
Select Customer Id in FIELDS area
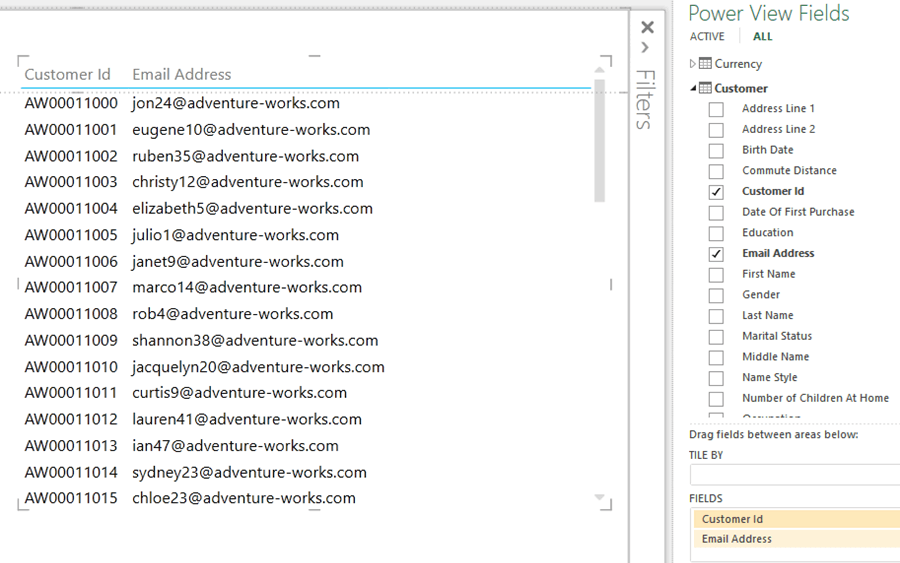click(797, 519)
